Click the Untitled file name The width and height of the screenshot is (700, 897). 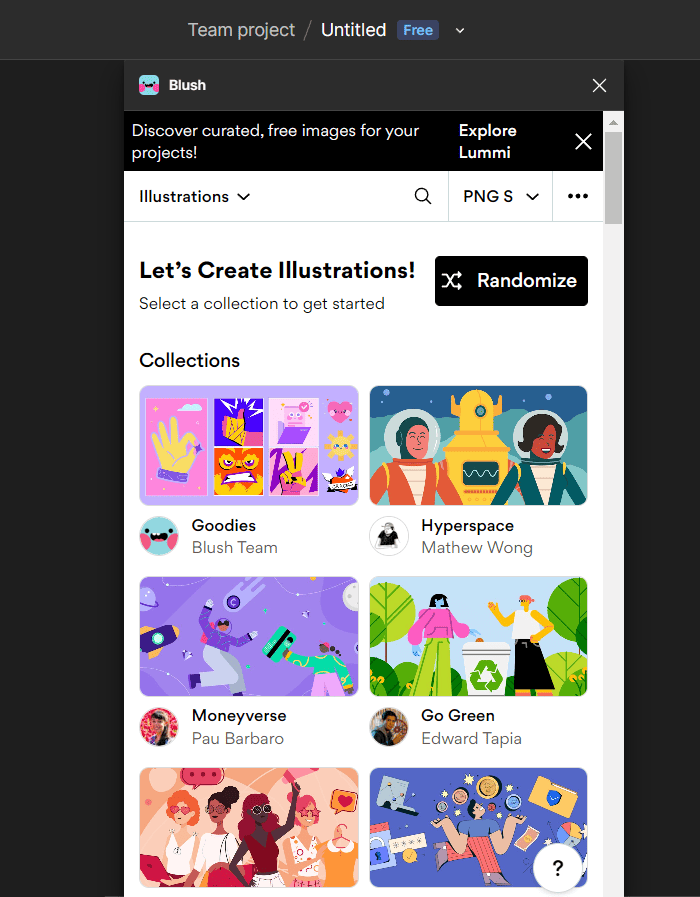tap(353, 30)
